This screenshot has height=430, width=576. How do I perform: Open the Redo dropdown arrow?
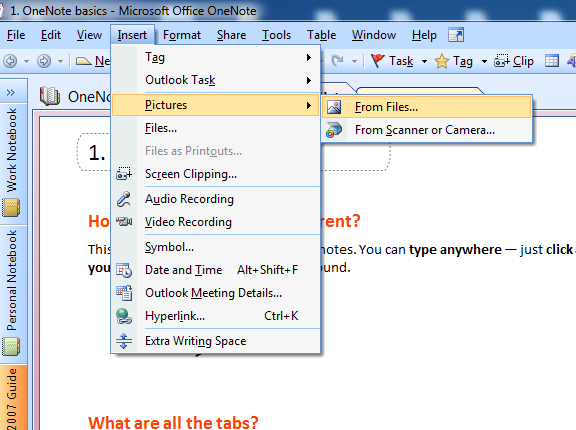(x=354, y=61)
